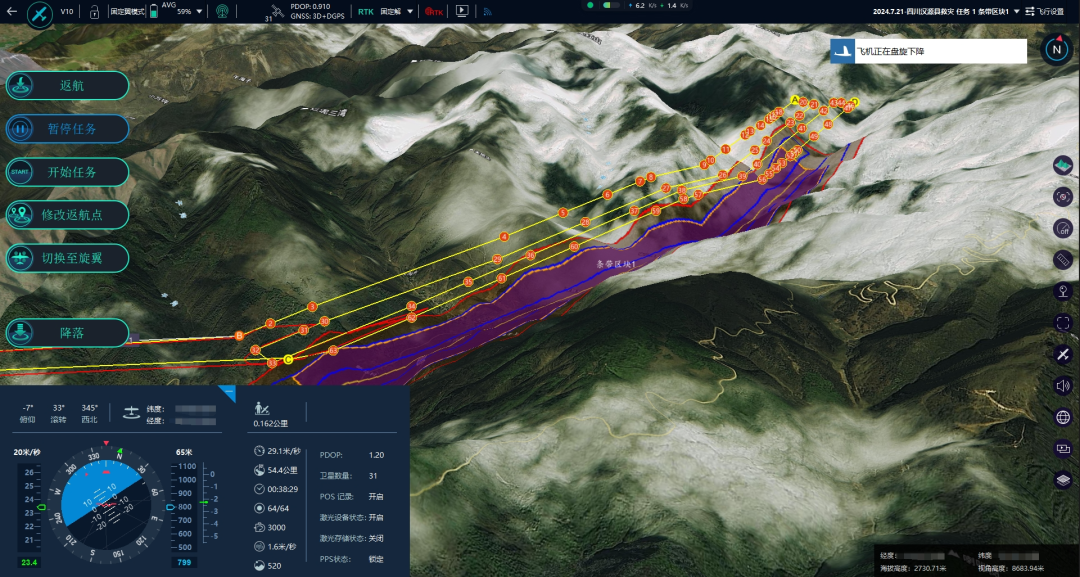Open the video playback monitor icon
The width and height of the screenshot is (1080, 577).
462,11
